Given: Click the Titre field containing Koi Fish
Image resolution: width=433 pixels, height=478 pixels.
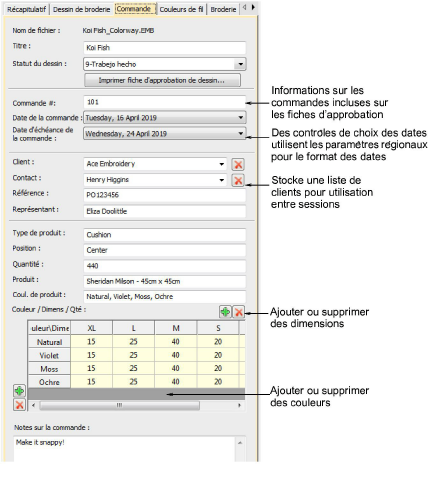Looking at the screenshot, I should click(x=165, y=48).
